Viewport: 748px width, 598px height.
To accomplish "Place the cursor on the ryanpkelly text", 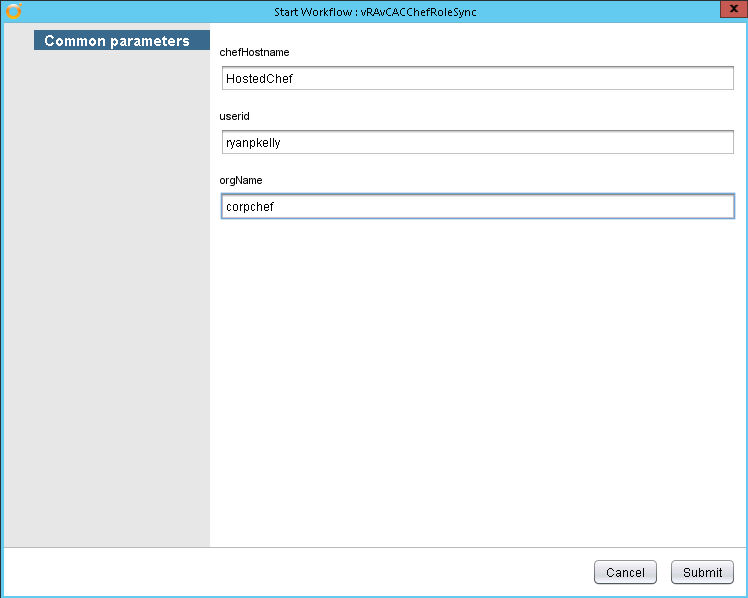I will [253, 142].
